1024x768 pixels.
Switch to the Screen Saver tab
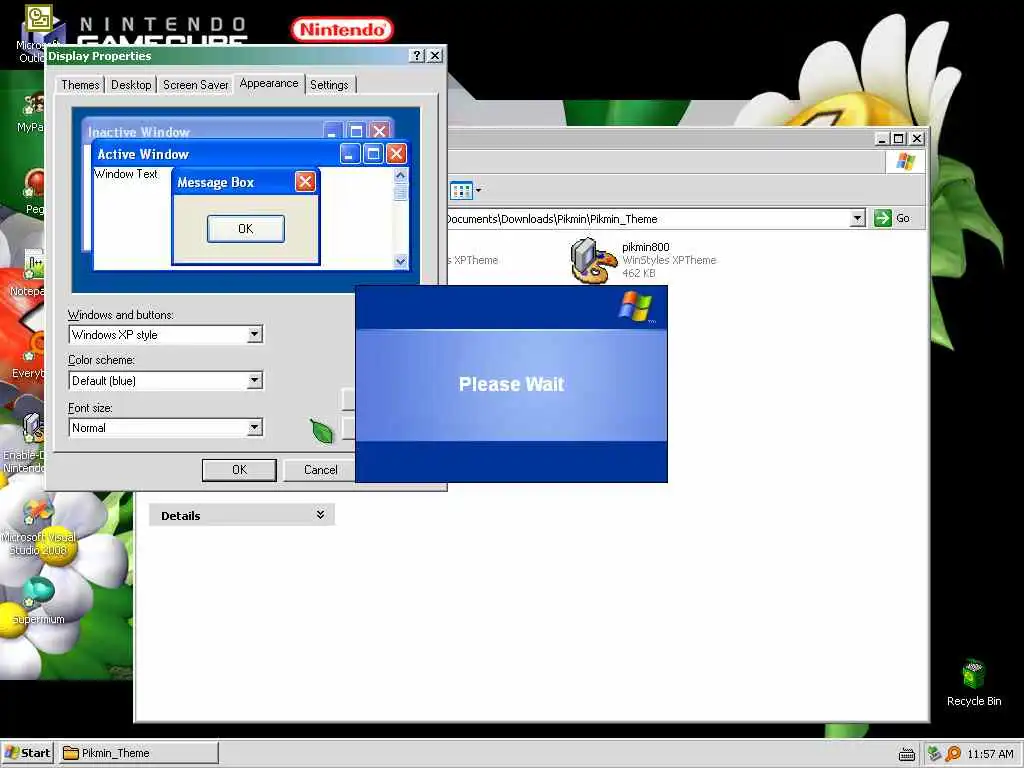[x=195, y=85]
